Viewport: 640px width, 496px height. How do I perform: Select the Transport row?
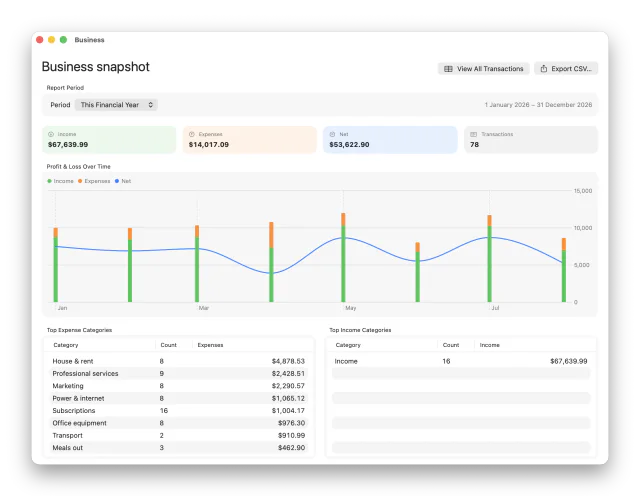tap(179, 436)
